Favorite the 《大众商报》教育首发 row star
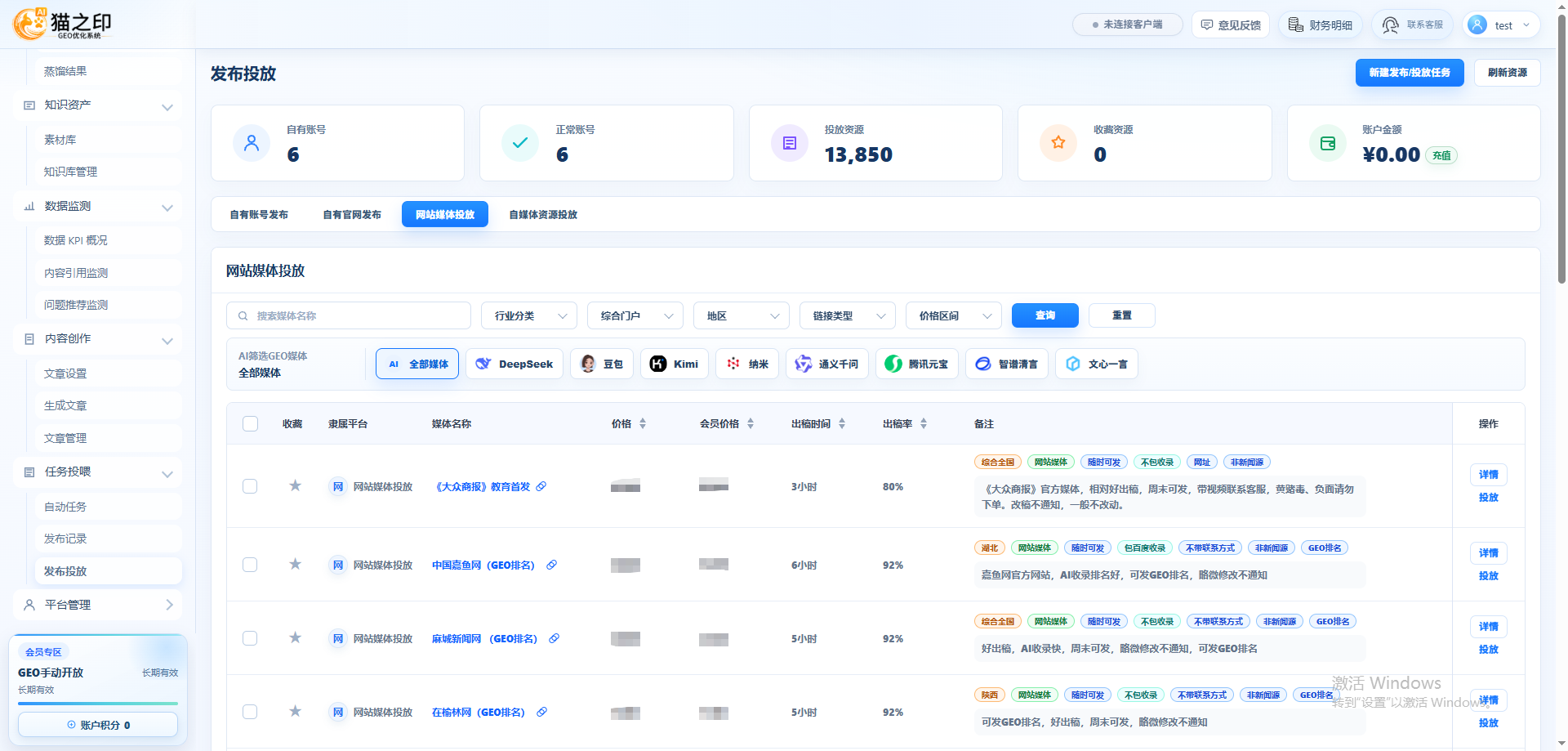This screenshot has height=751, width=1568. click(x=295, y=486)
